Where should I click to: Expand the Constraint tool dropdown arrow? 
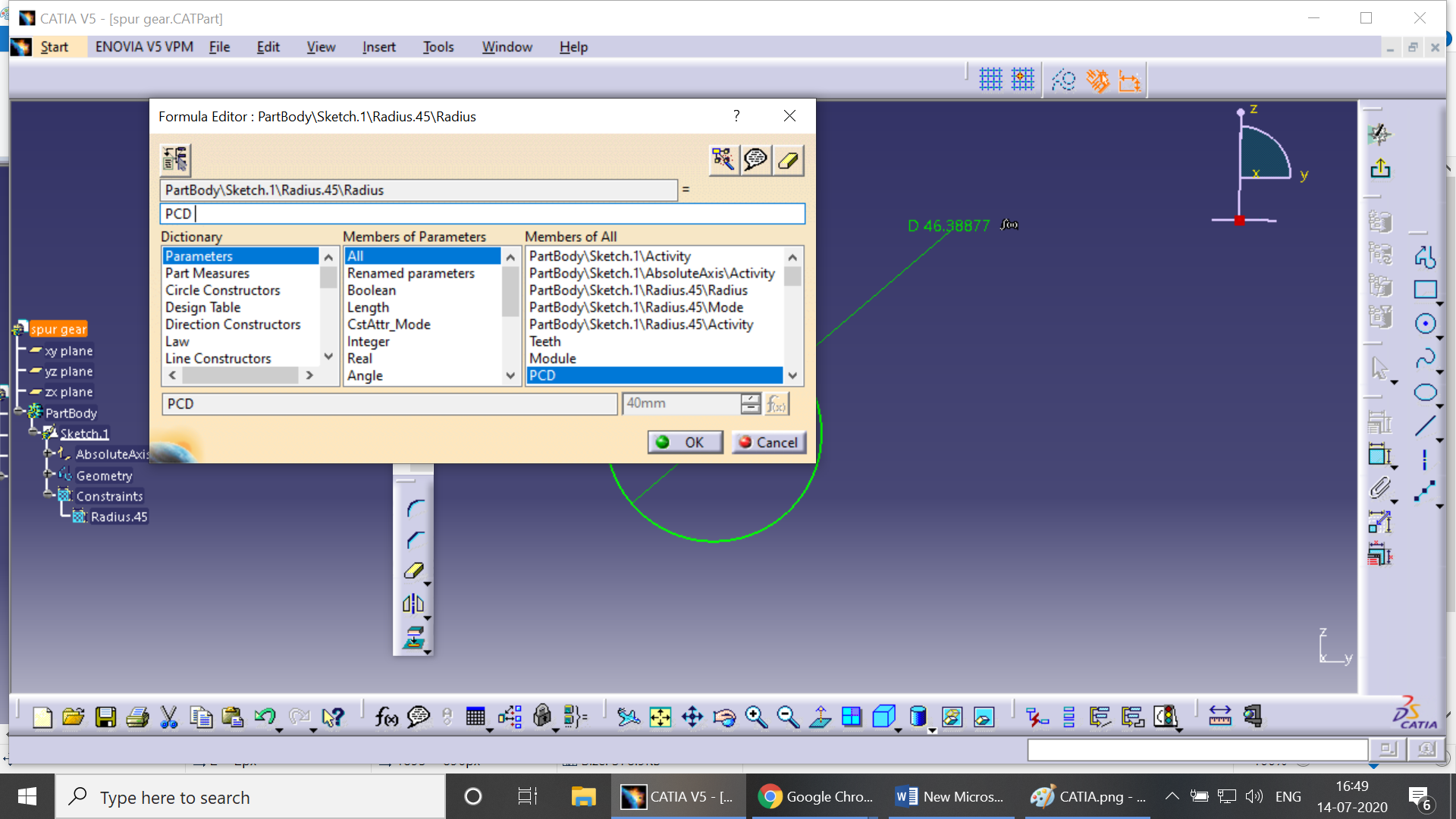pyautogui.click(x=1395, y=469)
